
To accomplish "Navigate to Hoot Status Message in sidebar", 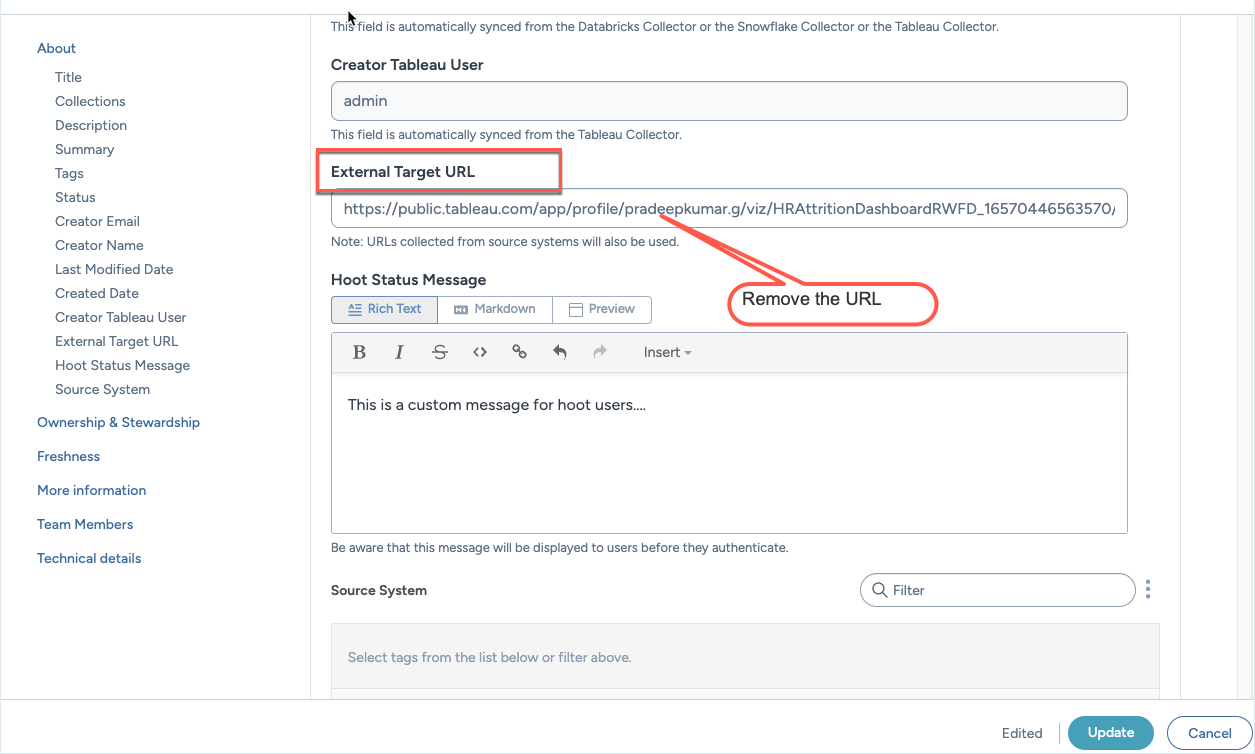I will [122, 365].
